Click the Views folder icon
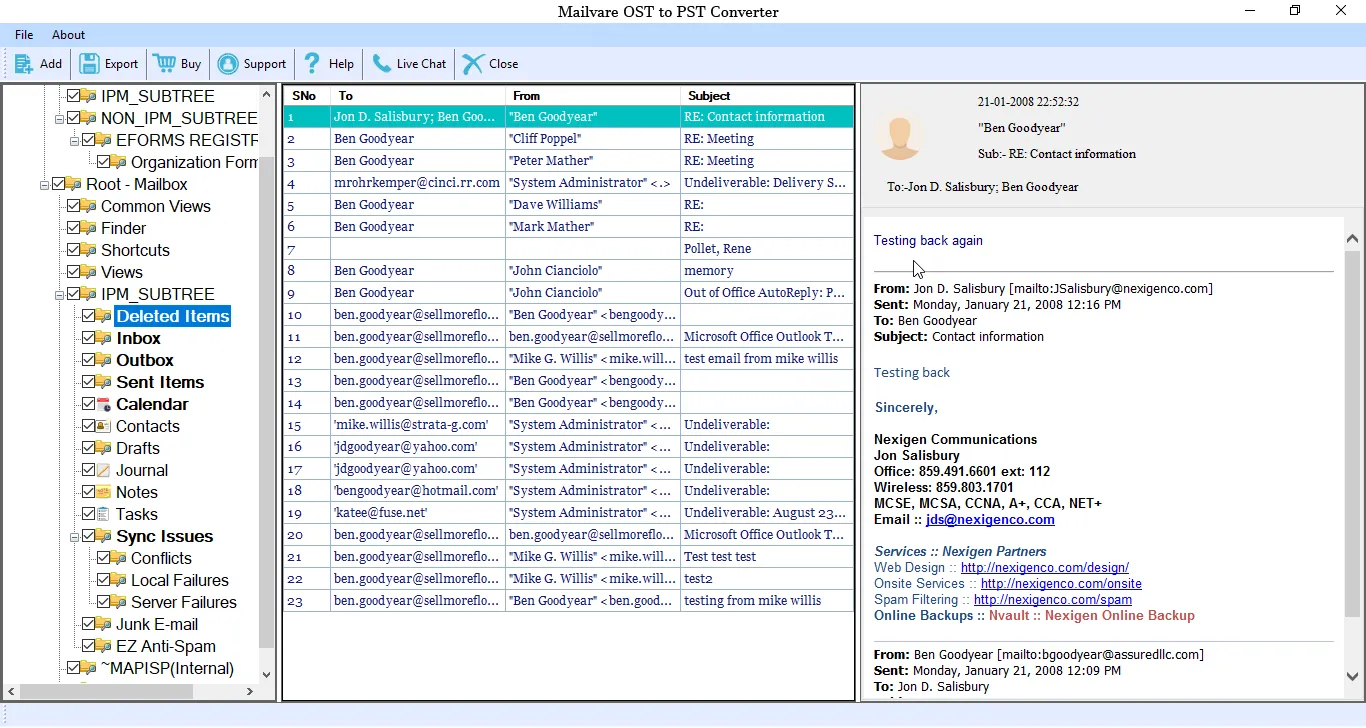1366x728 pixels. pos(88,272)
